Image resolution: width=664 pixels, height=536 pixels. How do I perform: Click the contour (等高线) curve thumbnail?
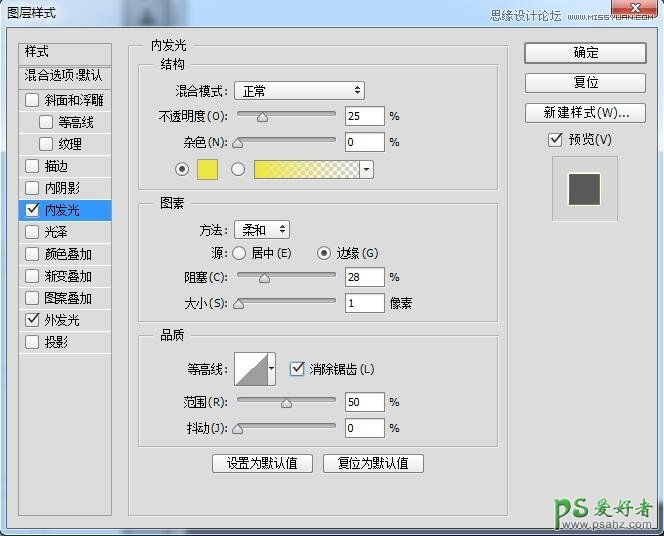[x=250, y=369]
